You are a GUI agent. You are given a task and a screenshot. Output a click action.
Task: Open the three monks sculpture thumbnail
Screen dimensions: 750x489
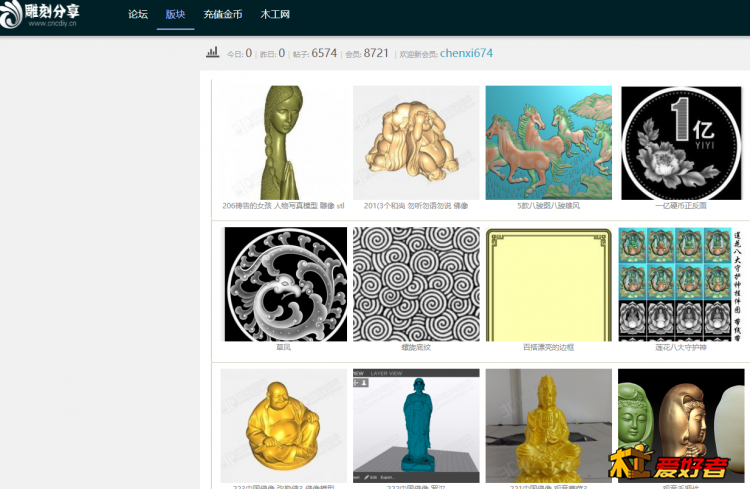pyautogui.click(x=416, y=143)
